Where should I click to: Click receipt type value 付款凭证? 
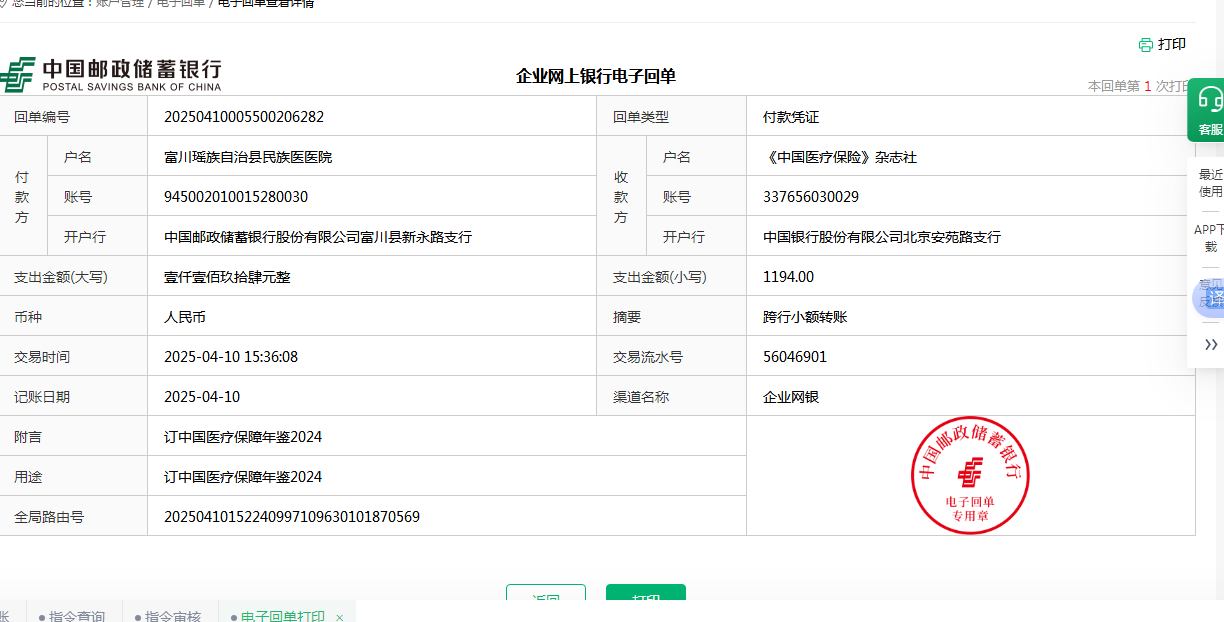click(x=791, y=117)
